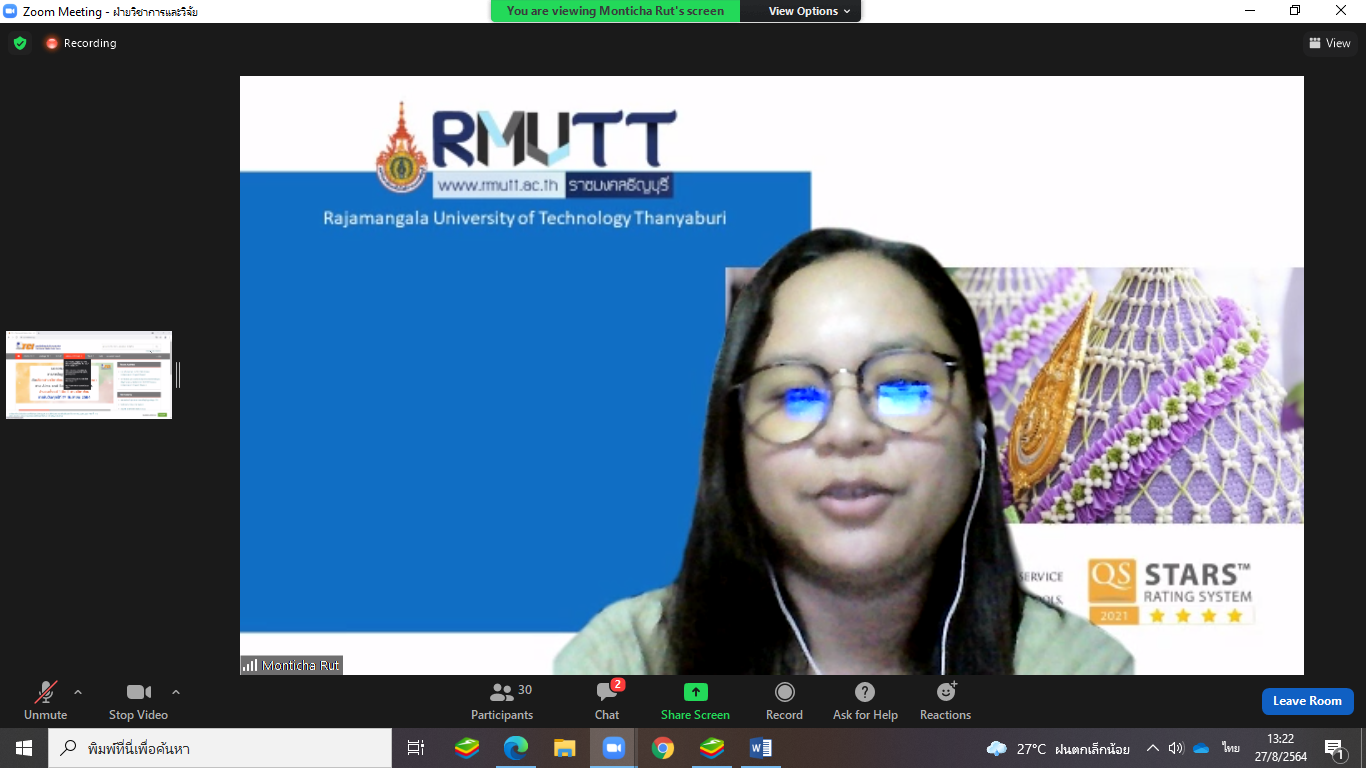Expand video options arrow beside Stop Video
Image resolution: width=1366 pixels, height=768 pixels.
click(176, 692)
